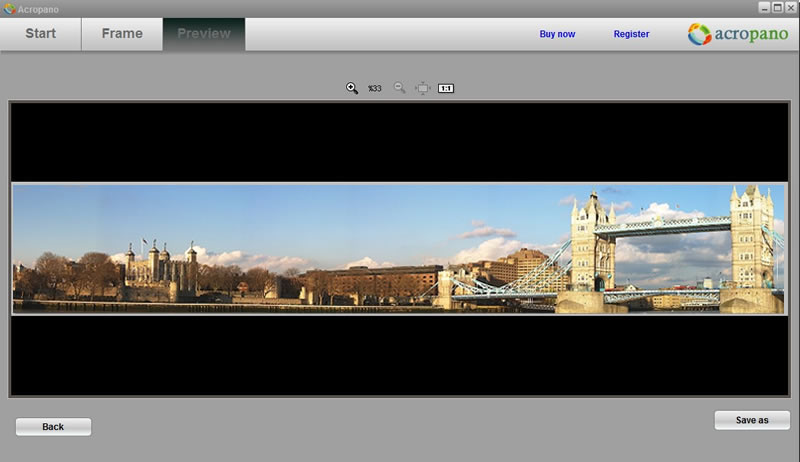Select the Preview tab
The height and width of the screenshot is (462, 800).
click(204, 34)
